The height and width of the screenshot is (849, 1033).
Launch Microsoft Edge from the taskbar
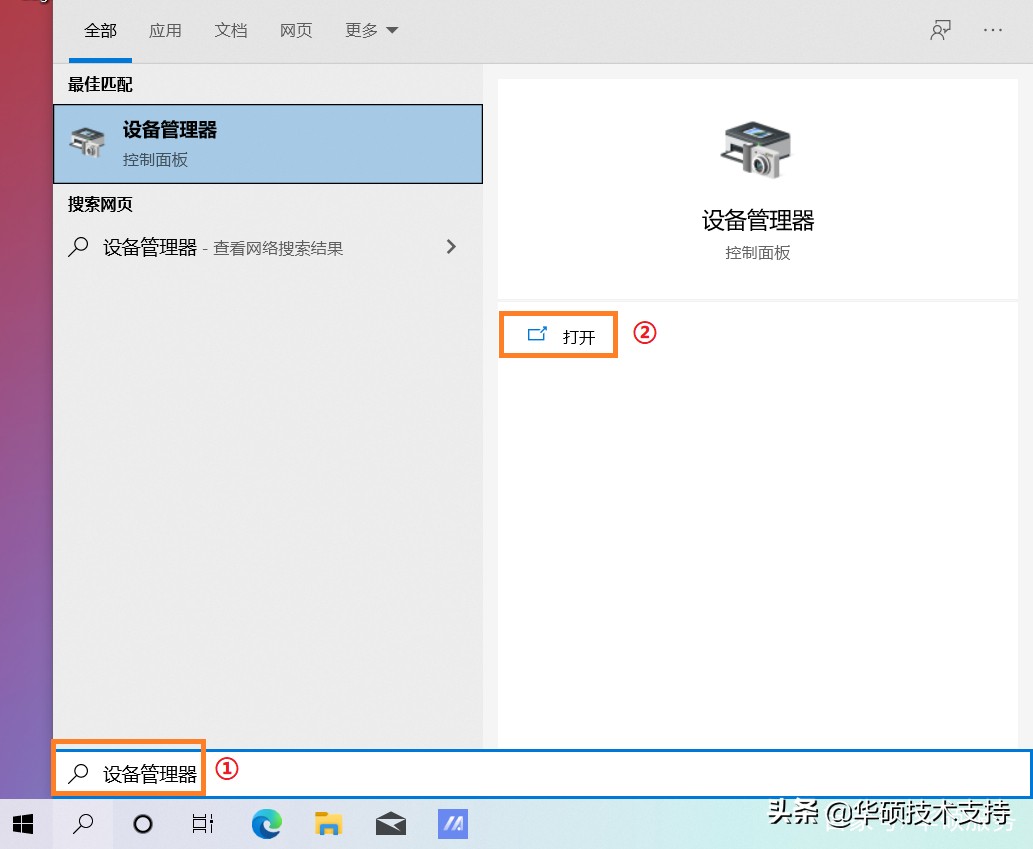tap(265, 823)
